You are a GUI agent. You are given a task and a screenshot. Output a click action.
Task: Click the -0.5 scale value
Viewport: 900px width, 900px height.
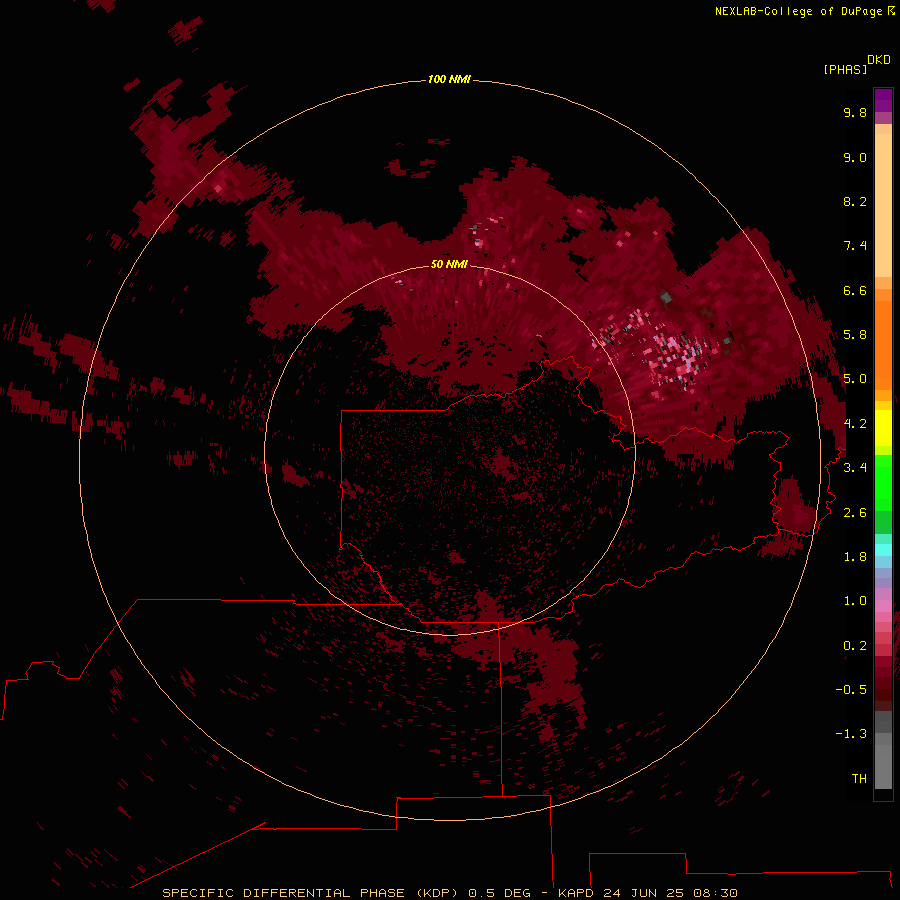point(851,690)
